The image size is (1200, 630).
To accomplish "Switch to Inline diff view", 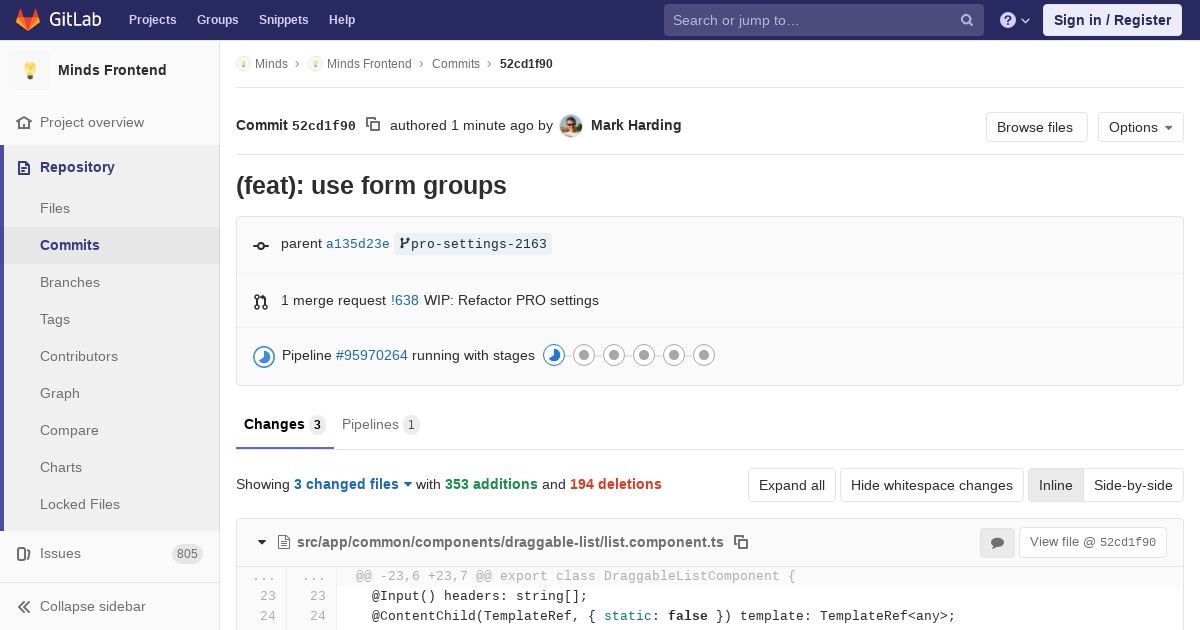I will (1055, 485).
